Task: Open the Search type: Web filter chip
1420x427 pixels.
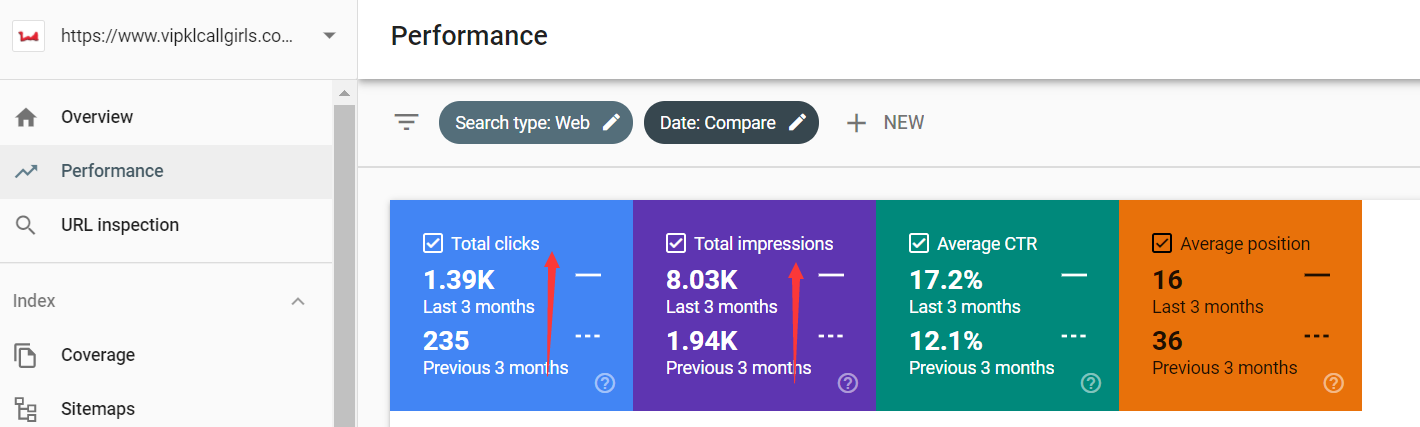Action: point(536,123)
